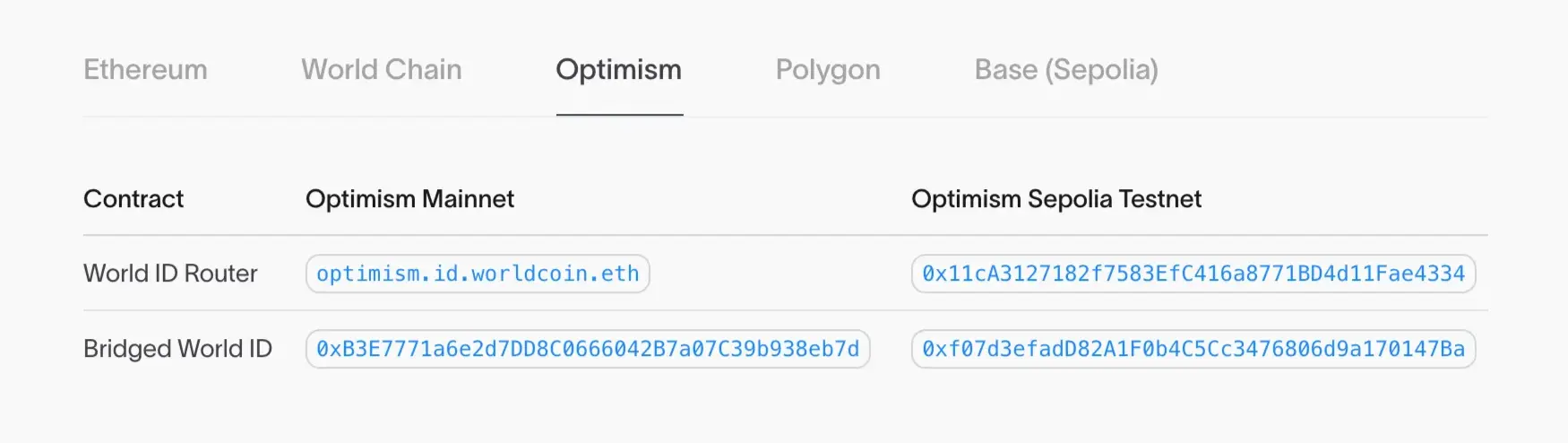Click the mainnet Bridged address starting 0xB3E7

[588, 349]
